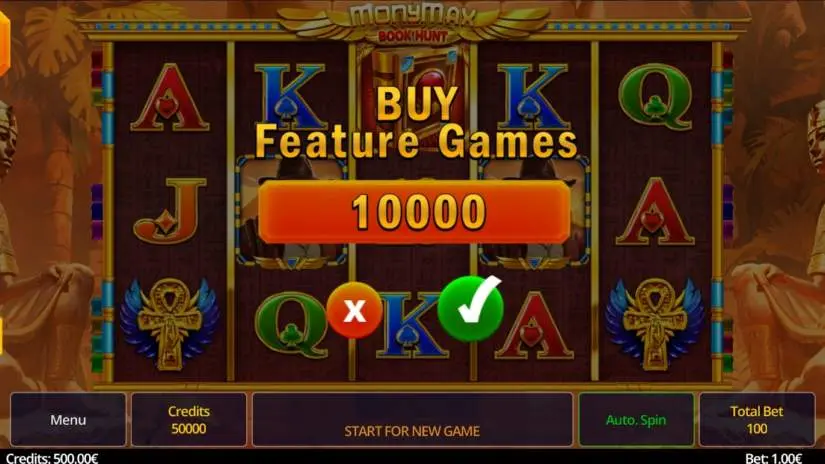
Task: Click the golden ankh symbol on left reel
Action: [169, 324]
